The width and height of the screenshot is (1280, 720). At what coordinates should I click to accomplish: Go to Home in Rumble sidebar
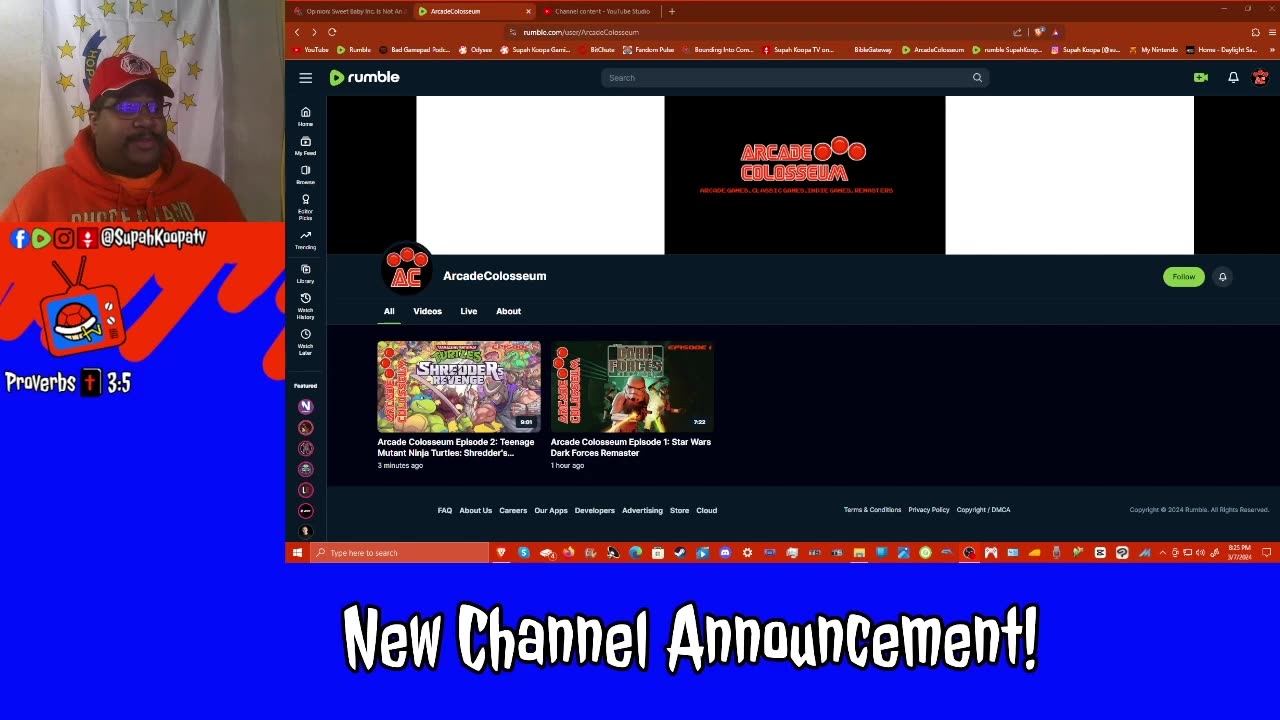pos(305,117)
